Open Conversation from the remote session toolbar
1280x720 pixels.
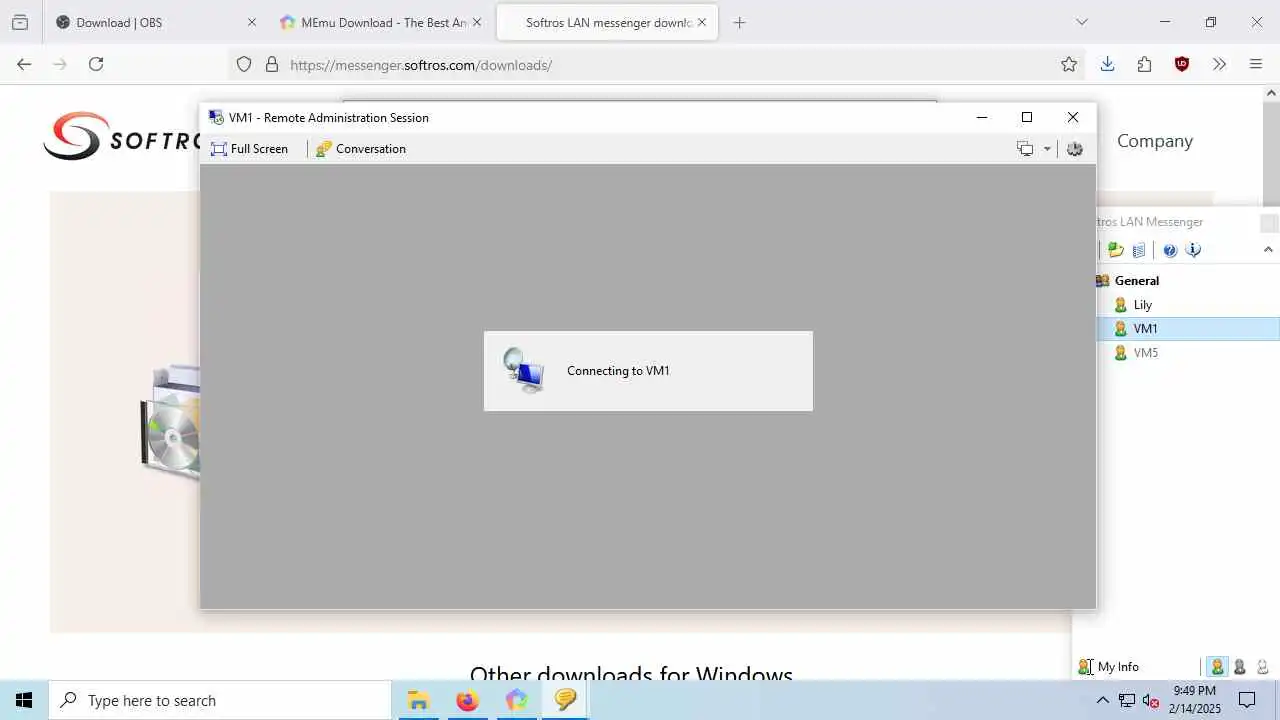click(x=361, y=149)
